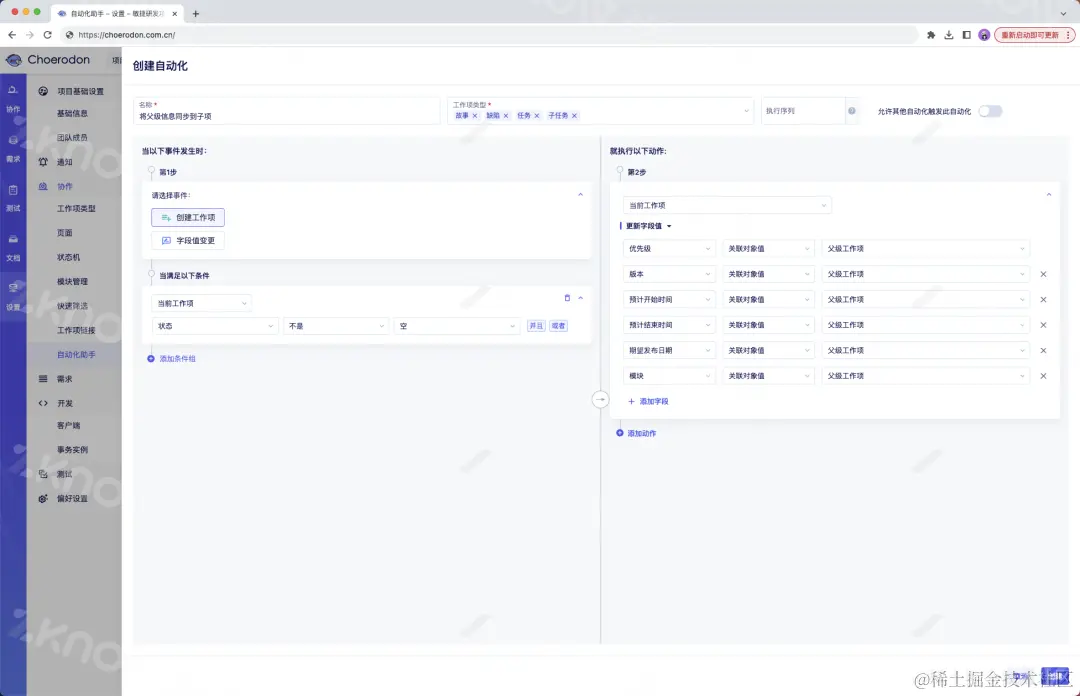Remove the 版本 field row
Viewport: 1080px width, 696px height.
(1043, 274)
